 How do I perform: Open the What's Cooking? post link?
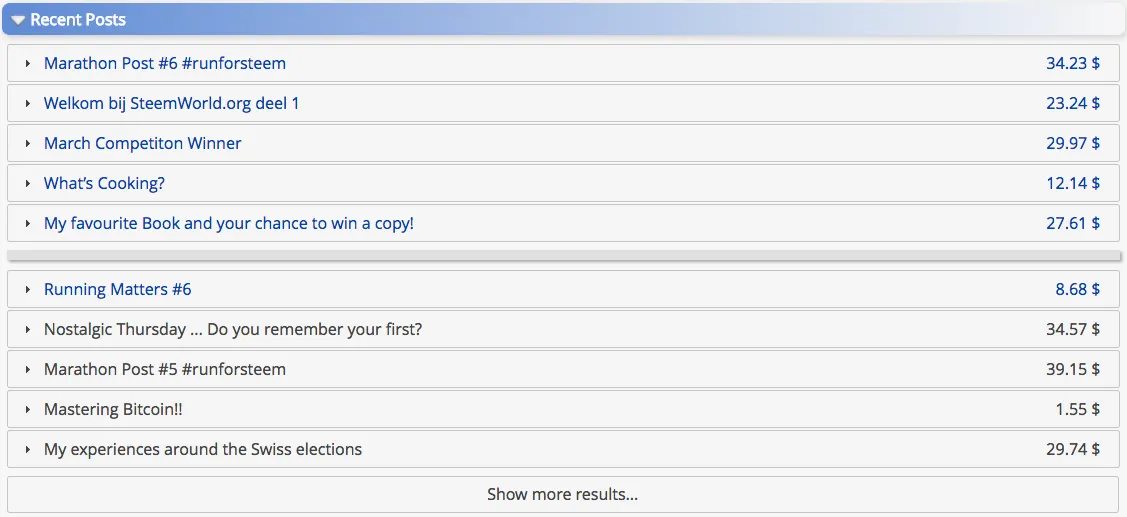[x=104, y=183]
